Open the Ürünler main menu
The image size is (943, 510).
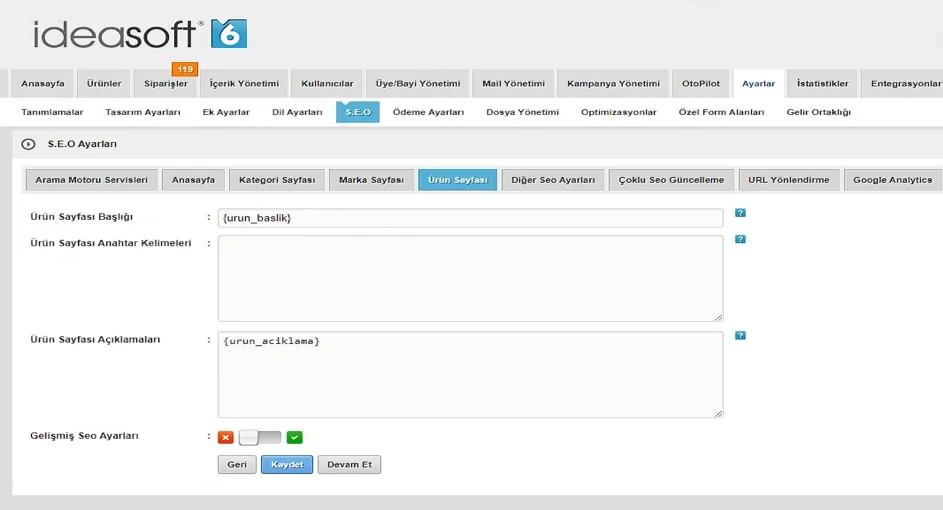pyautogui.click(x=104, y=84)
